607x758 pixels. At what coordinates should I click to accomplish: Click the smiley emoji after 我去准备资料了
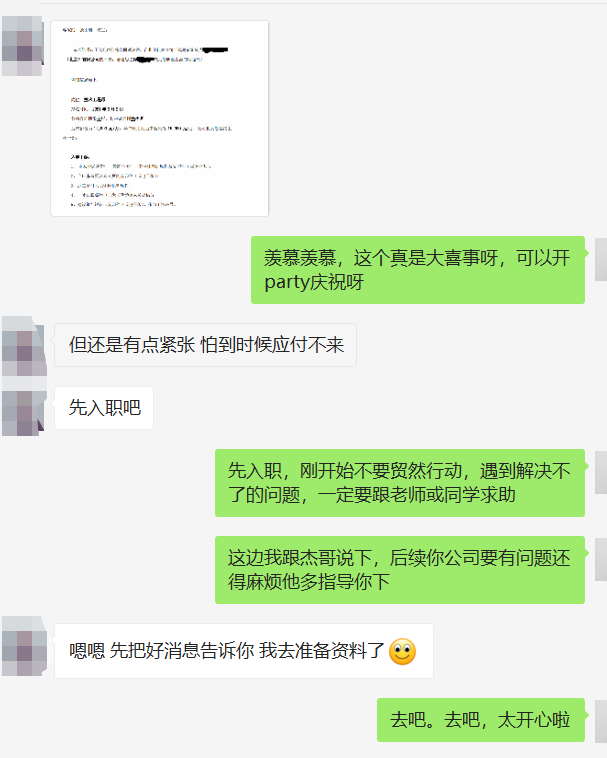(x=402, y=652)
